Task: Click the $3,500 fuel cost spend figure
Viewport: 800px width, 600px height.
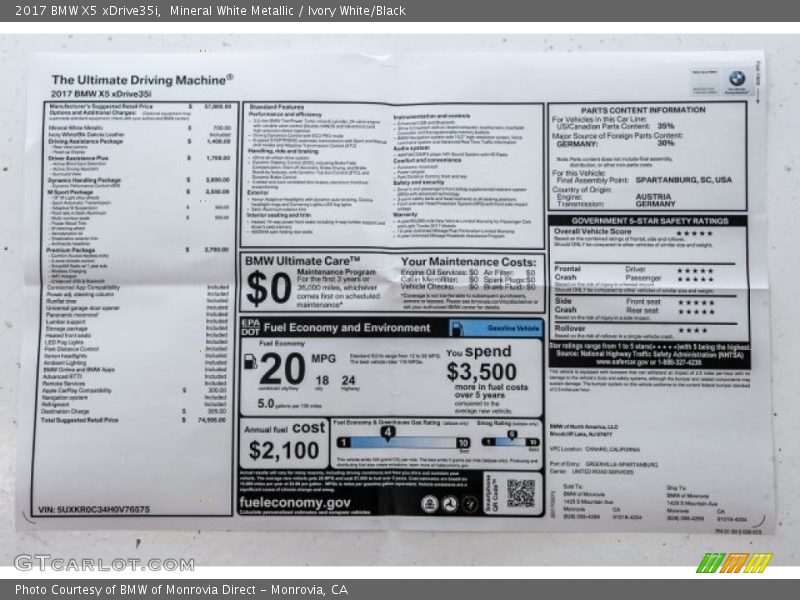Action: [x=482, y=371]
